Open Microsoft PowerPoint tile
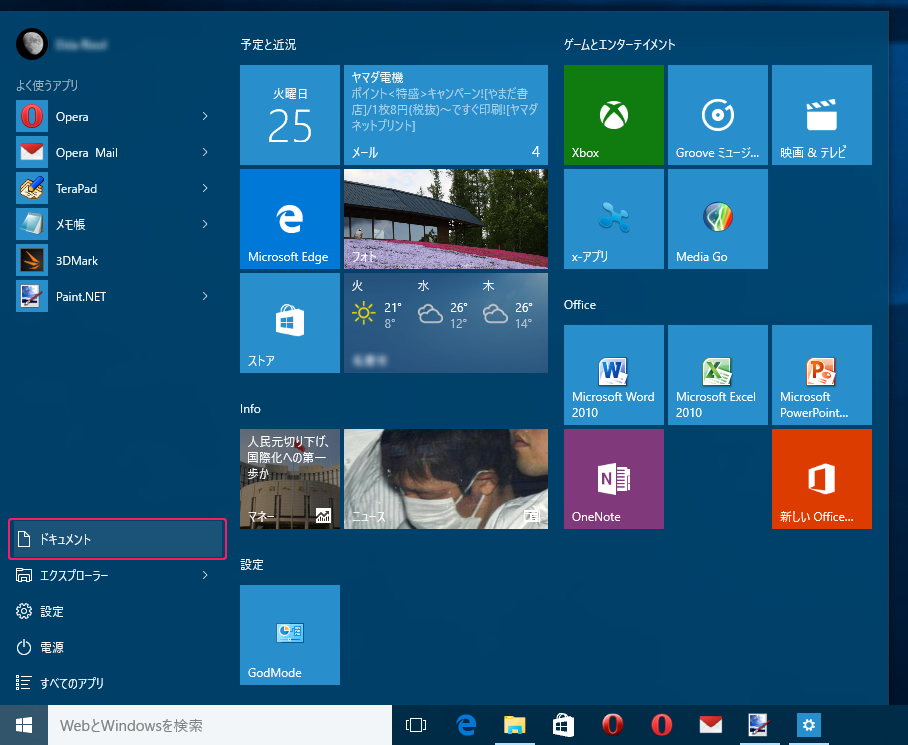The height and width of the screenshot is (745, 908). [x=822, y=375]
